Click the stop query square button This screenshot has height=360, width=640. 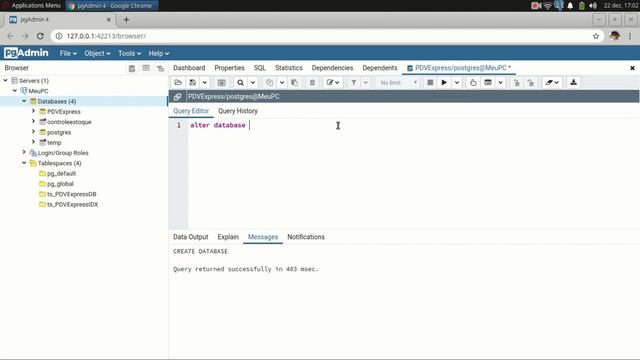coord(430,82)
